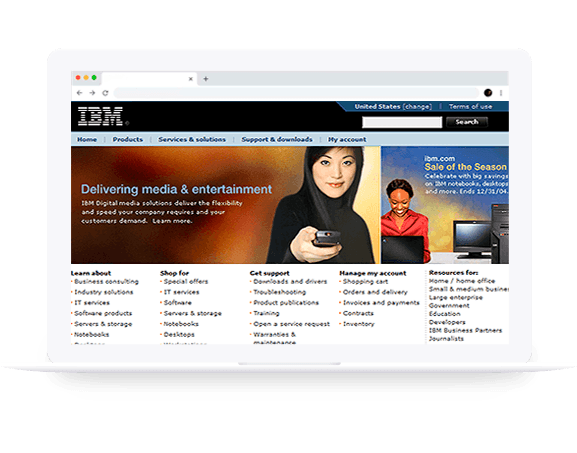Go to My account

[x=347, y=139]
